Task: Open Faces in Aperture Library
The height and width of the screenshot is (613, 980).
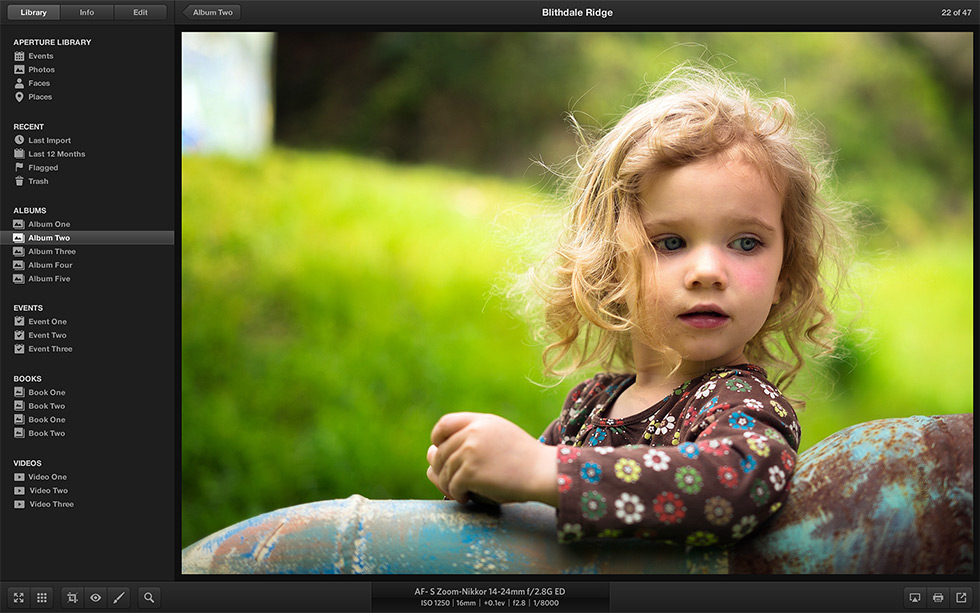Action: (39, 83)
